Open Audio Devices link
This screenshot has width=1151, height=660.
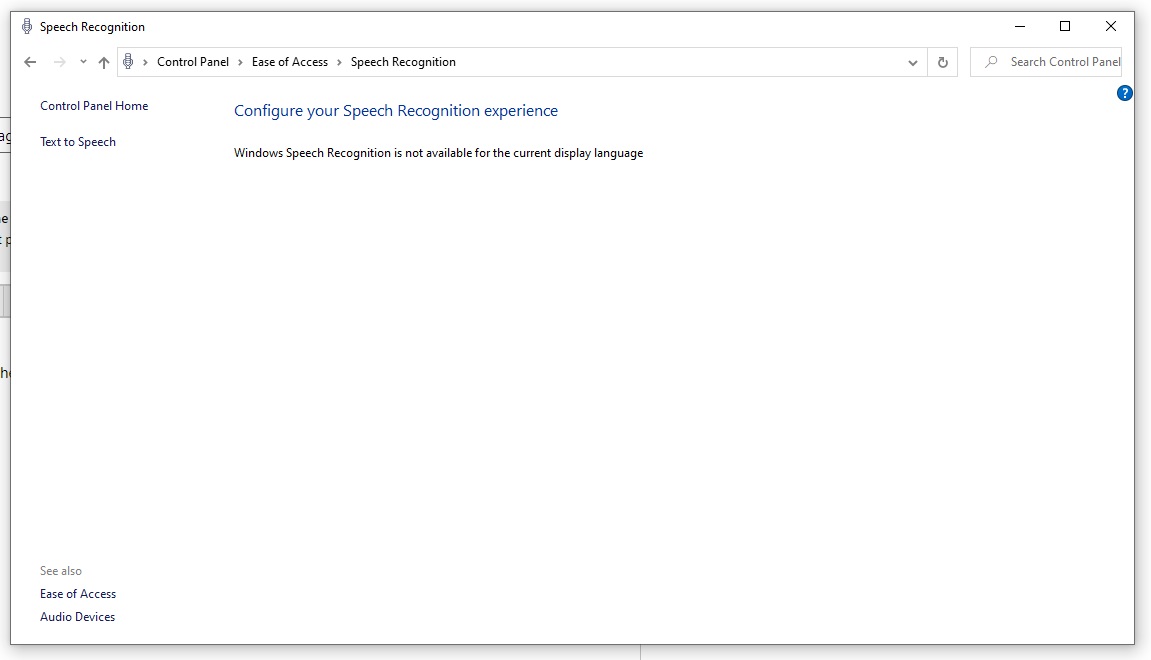coord(77,617)
